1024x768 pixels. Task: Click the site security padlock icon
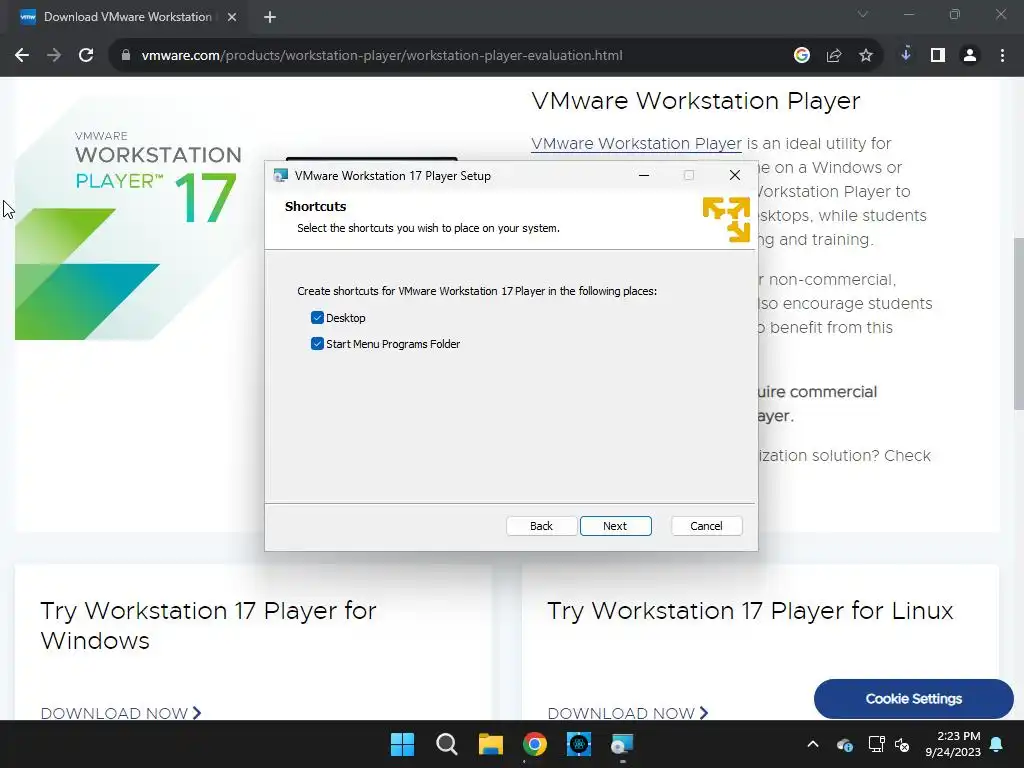click(126, 56)
